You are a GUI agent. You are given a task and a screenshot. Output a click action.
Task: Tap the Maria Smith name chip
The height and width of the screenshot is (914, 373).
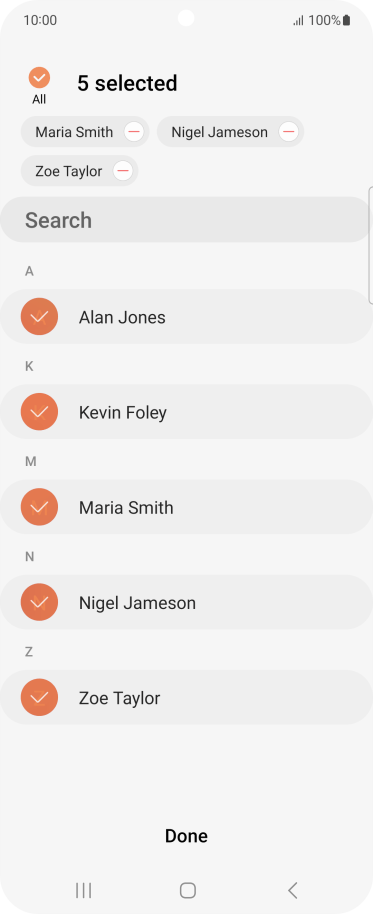(x=74, y=132)
